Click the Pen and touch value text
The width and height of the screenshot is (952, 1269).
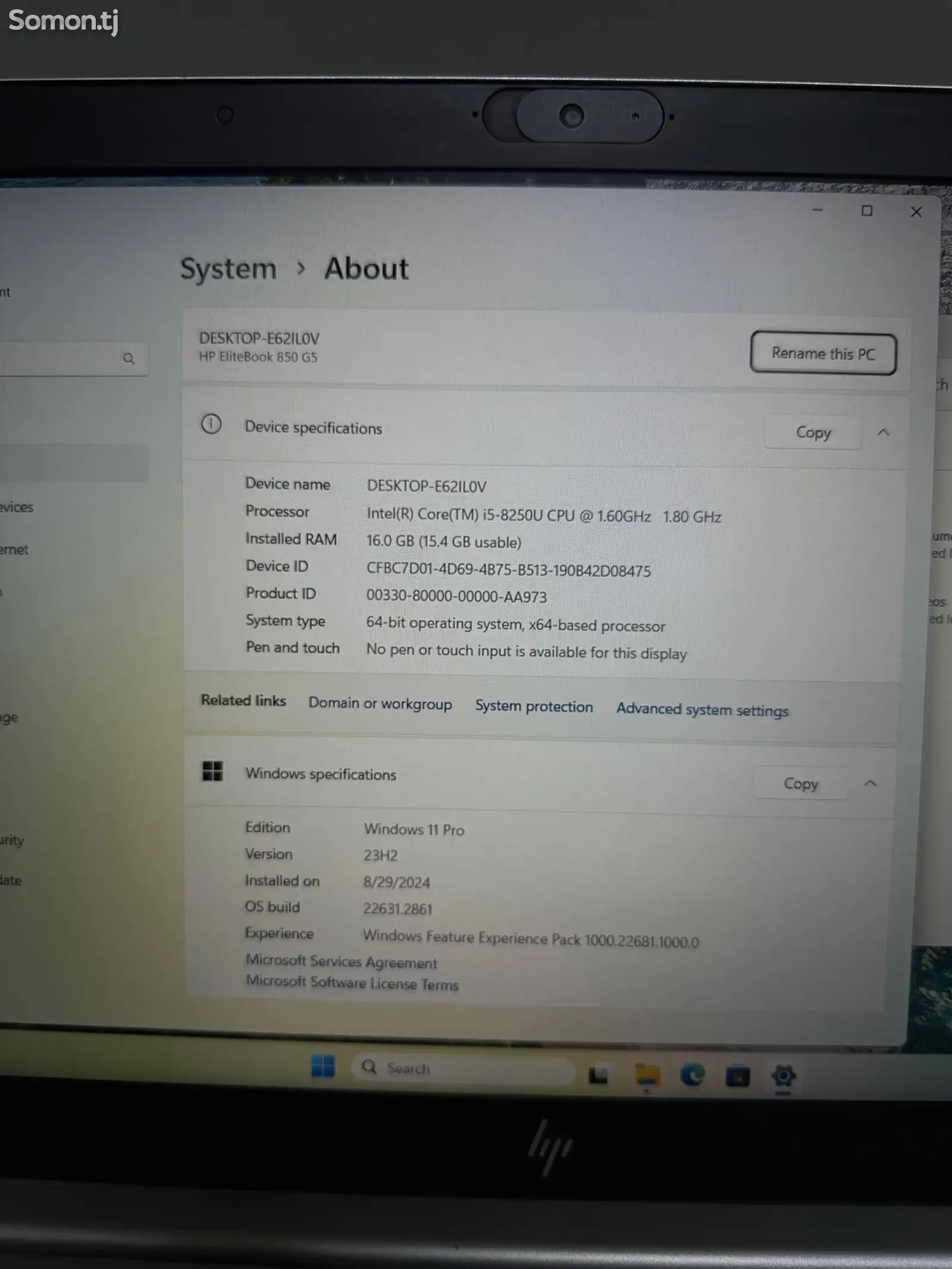point(526,651)
